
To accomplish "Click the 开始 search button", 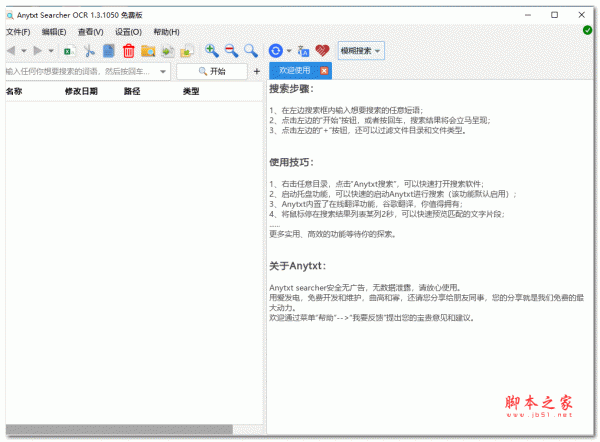I will (212, 71).
